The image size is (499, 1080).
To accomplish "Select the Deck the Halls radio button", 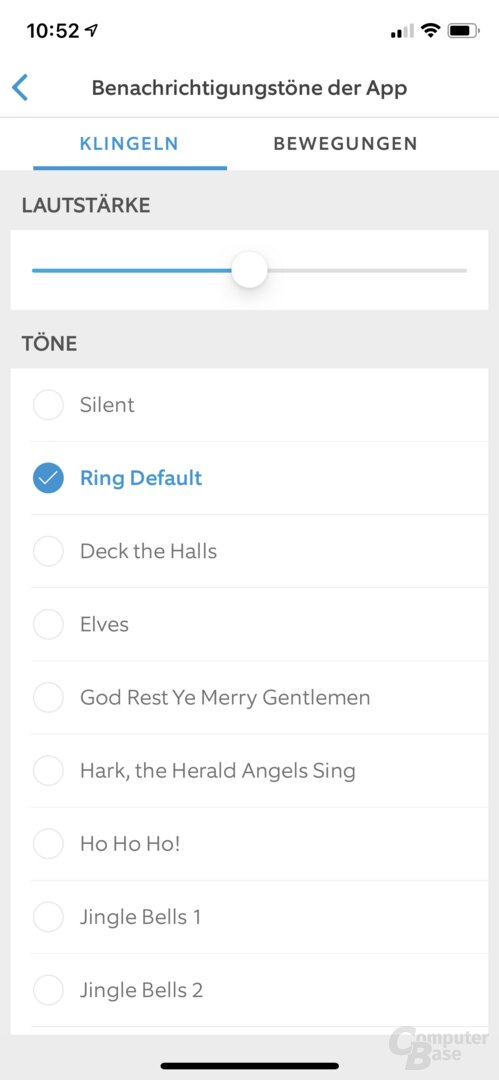I will point(48,551).
